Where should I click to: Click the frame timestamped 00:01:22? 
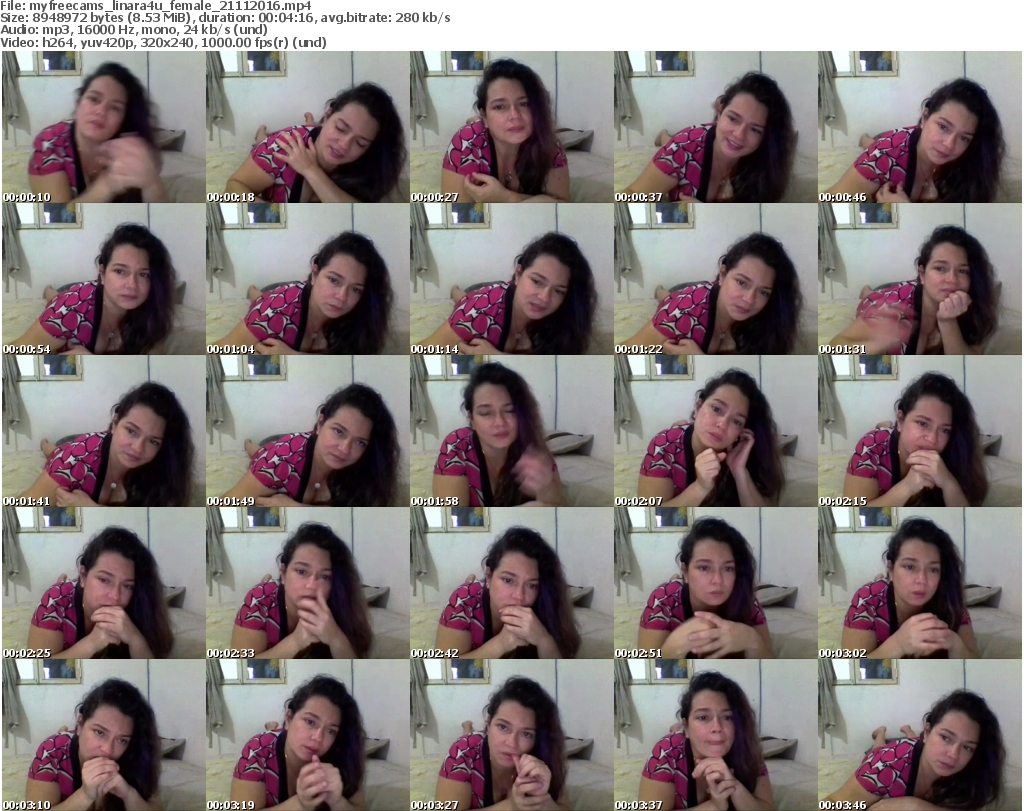[x=715, y=279]
